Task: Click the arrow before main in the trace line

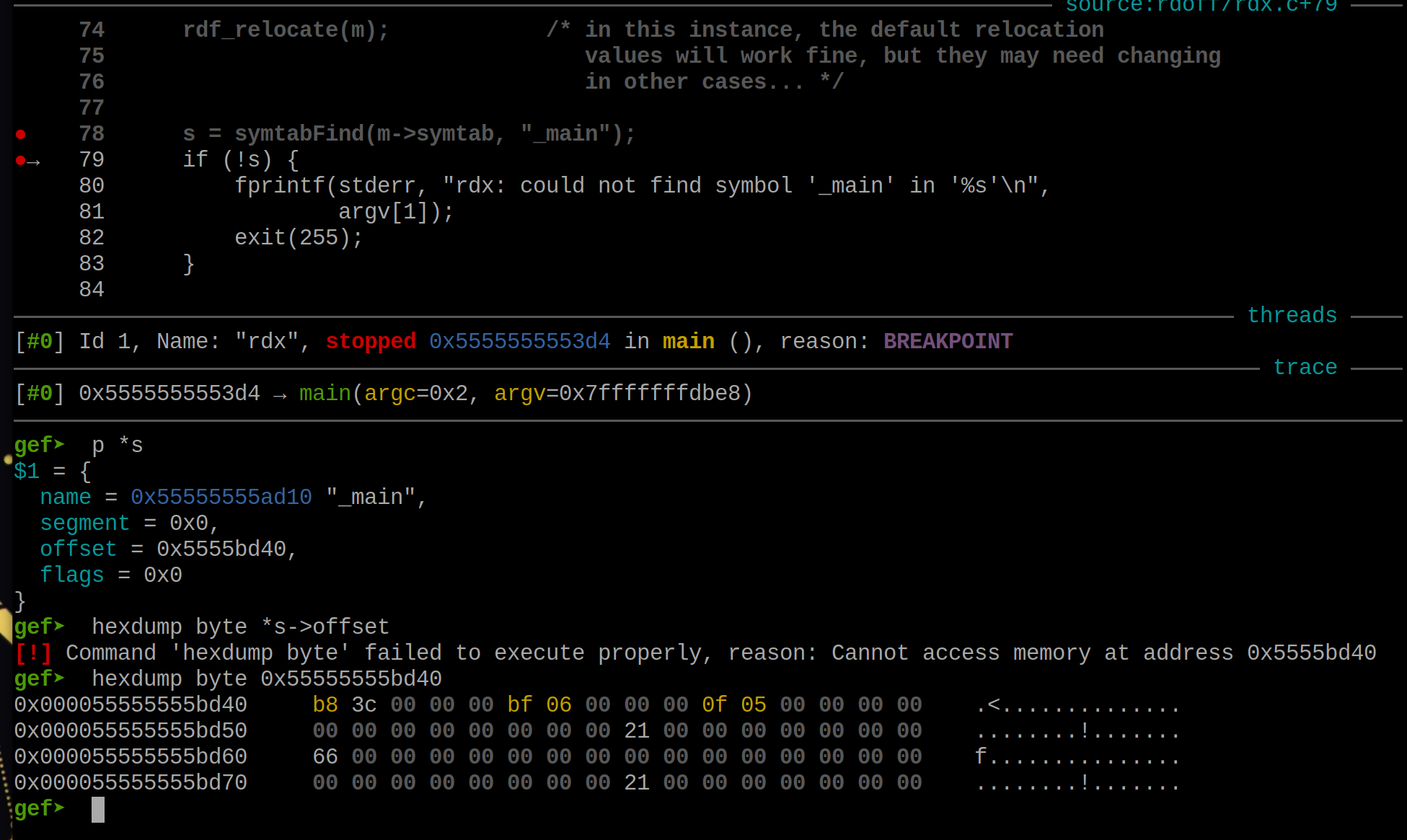Action: point(280,394)
